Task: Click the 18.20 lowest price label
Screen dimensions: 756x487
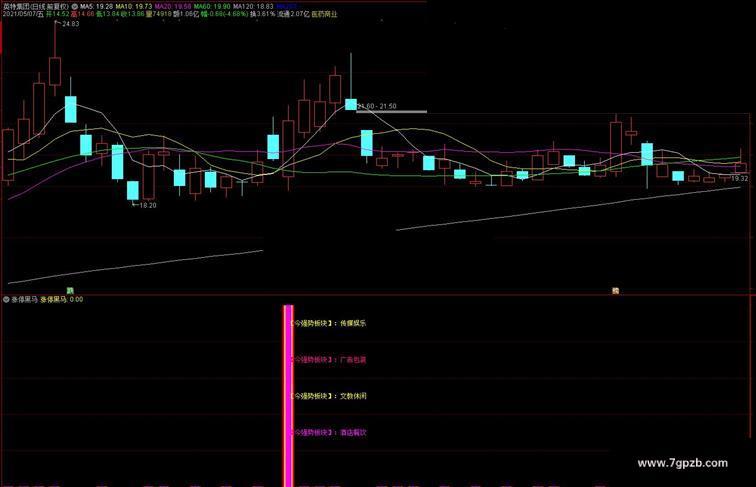Action: 148,205
